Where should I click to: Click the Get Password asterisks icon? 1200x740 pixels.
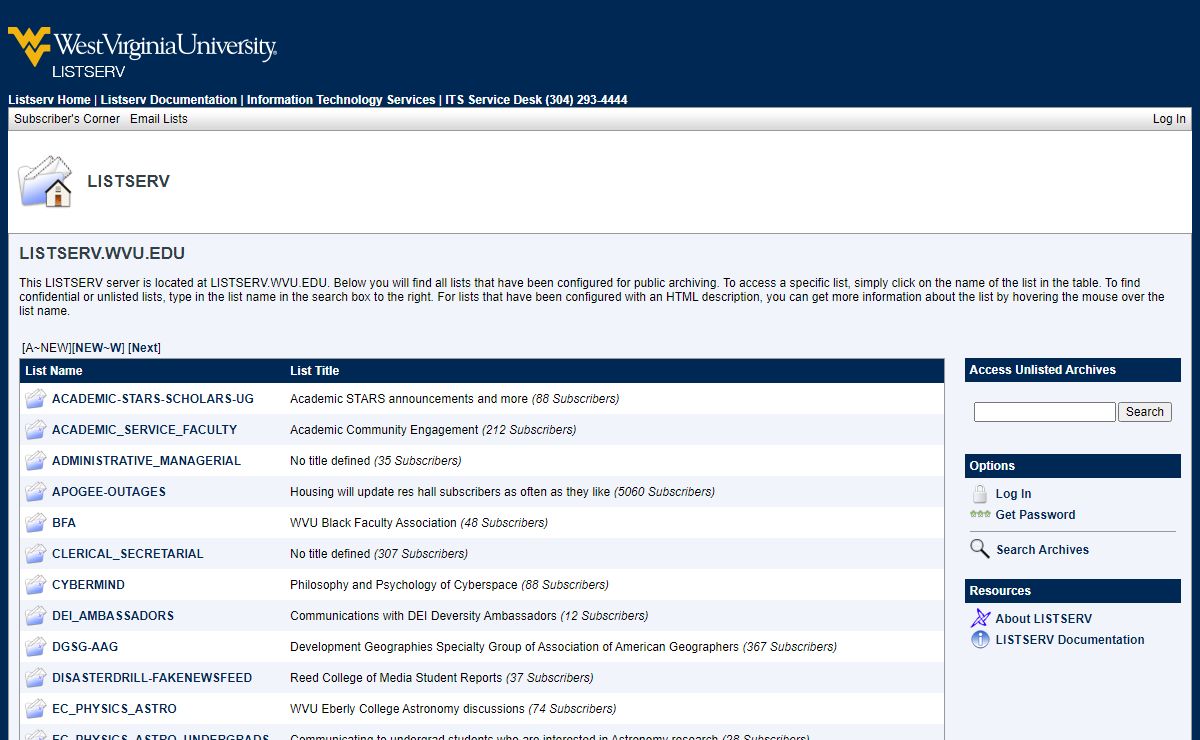click(x=980, y=514)
